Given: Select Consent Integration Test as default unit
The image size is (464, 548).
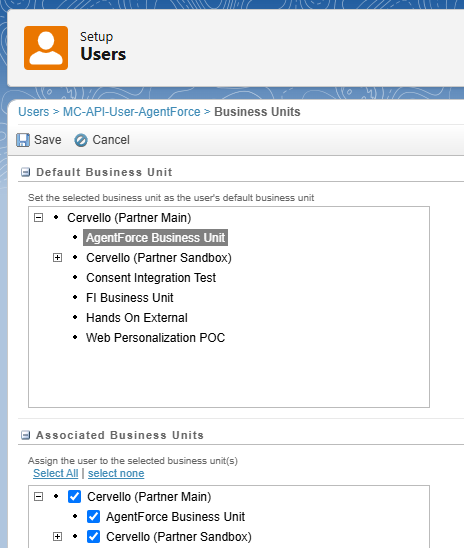Looking at the screenshot, I should point(151,278).
